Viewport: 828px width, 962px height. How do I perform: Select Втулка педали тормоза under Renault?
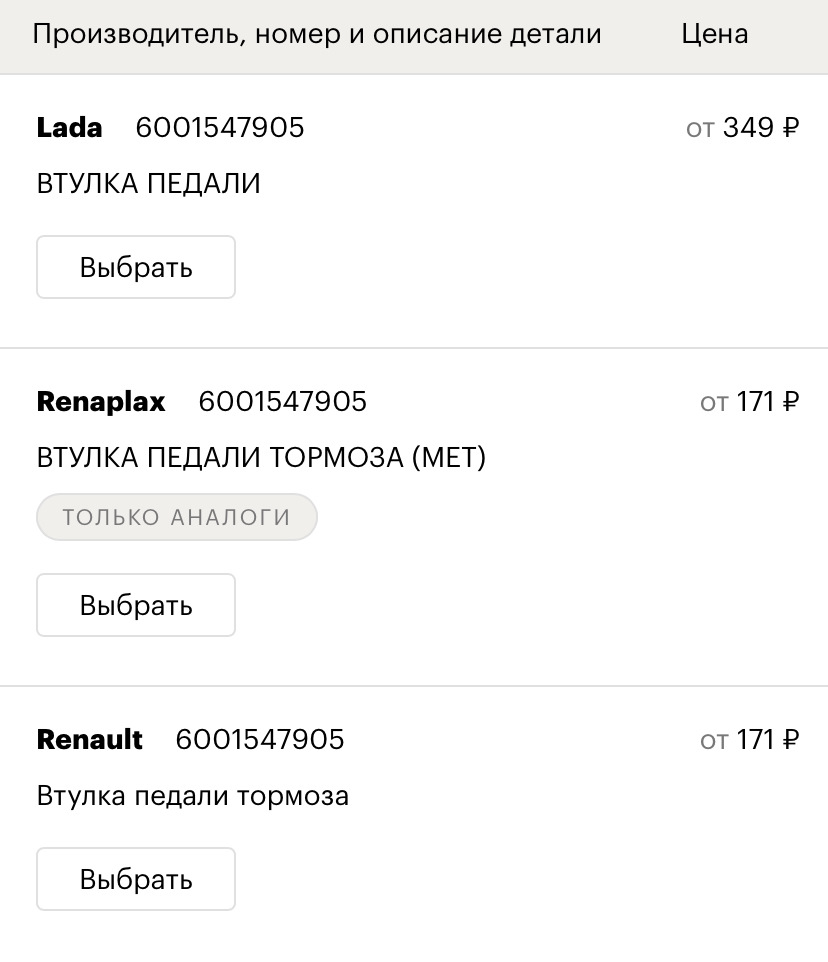[192, 795]
